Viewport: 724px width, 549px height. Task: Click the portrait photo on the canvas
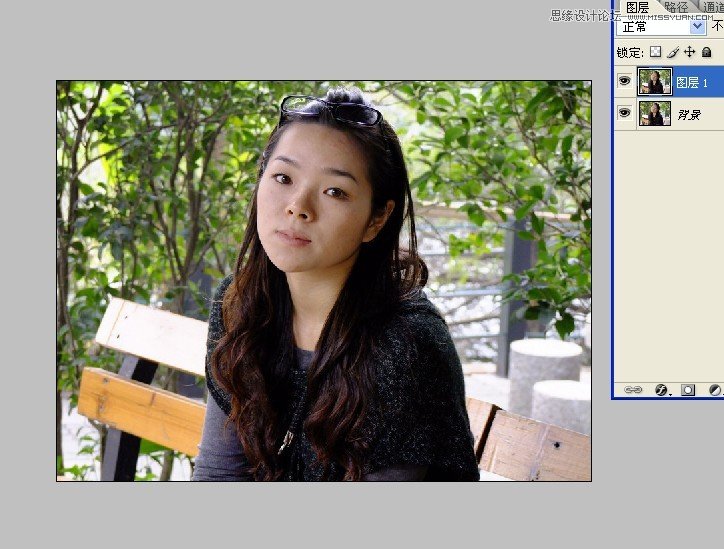324,281
